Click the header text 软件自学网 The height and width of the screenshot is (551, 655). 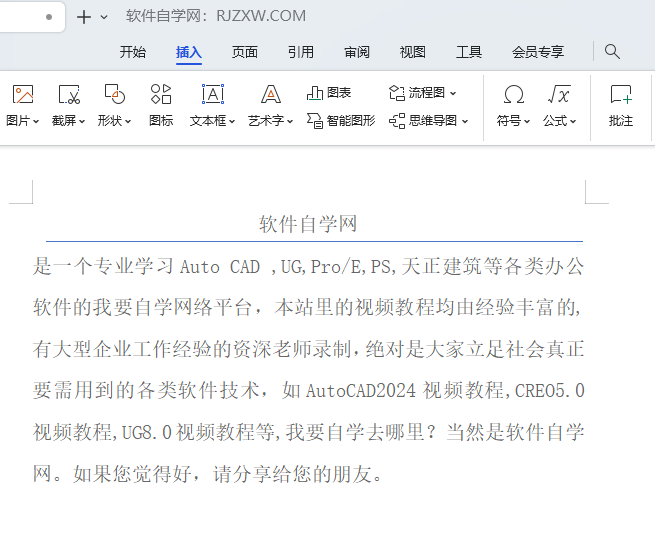click(x=308, y=224)
